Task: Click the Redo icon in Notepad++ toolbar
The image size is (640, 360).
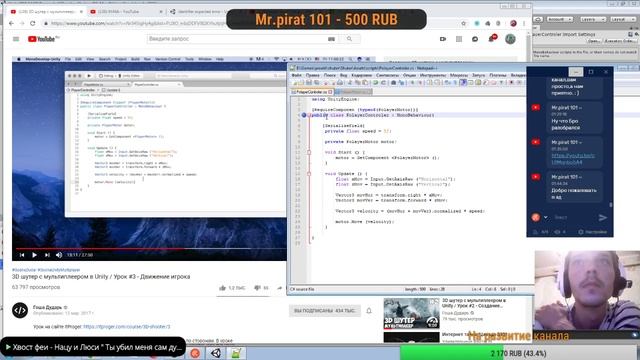Action: point(383,83)
